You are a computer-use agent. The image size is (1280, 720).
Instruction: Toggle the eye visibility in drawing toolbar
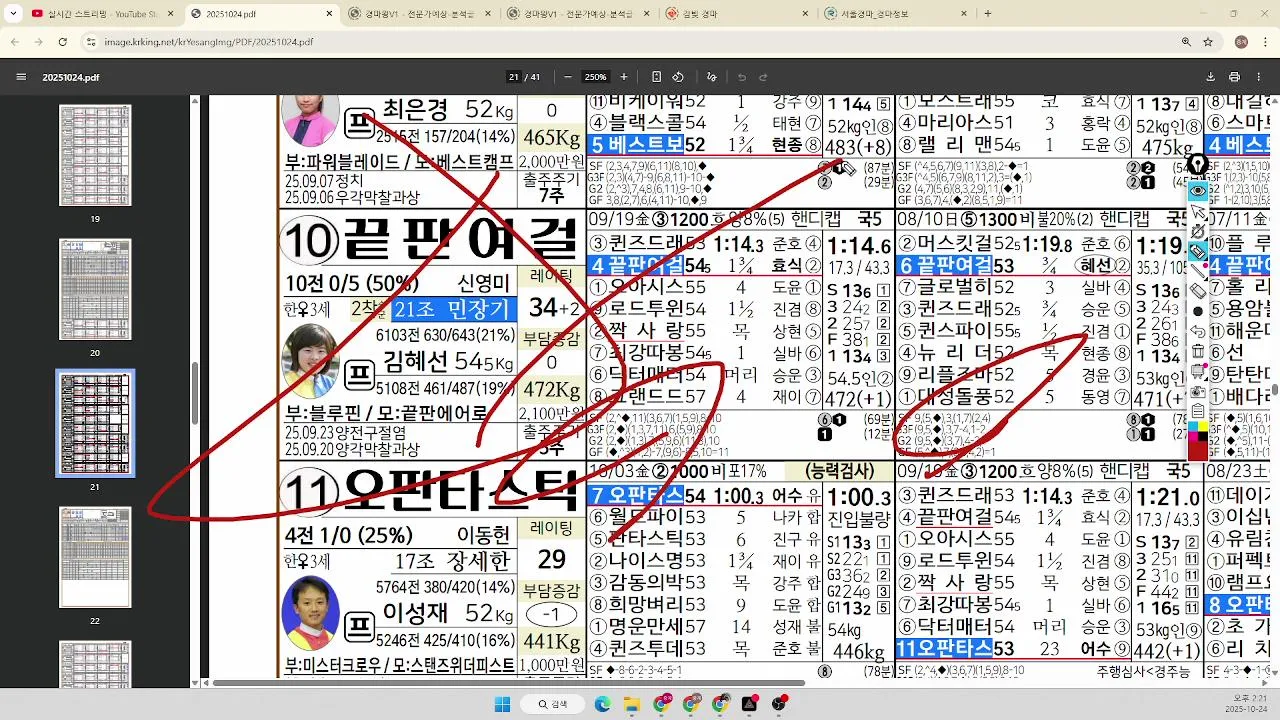tap(1197, 190)
